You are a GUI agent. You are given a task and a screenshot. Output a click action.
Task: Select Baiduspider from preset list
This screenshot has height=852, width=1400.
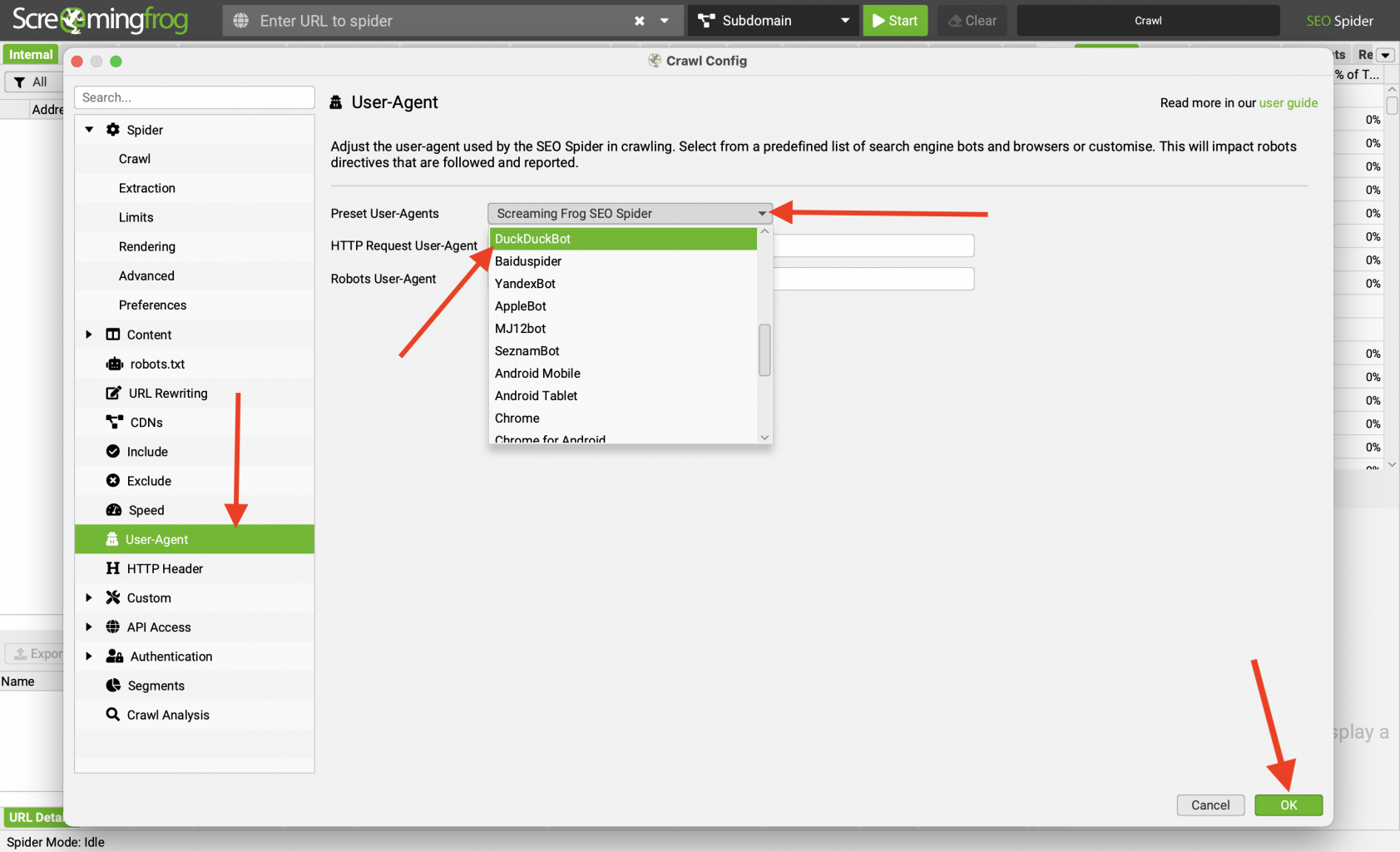623,261
